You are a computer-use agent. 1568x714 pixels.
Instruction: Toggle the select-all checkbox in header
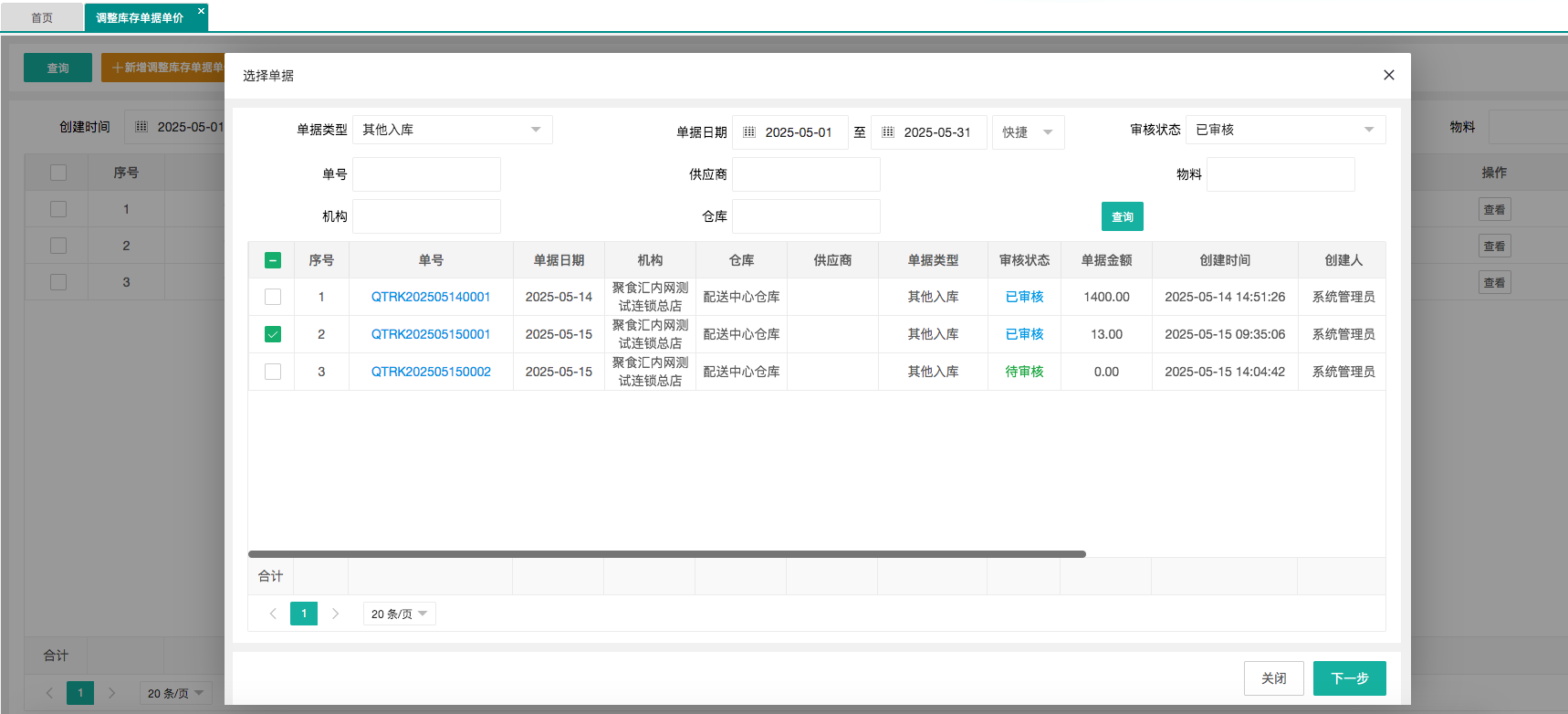(272, 260)
